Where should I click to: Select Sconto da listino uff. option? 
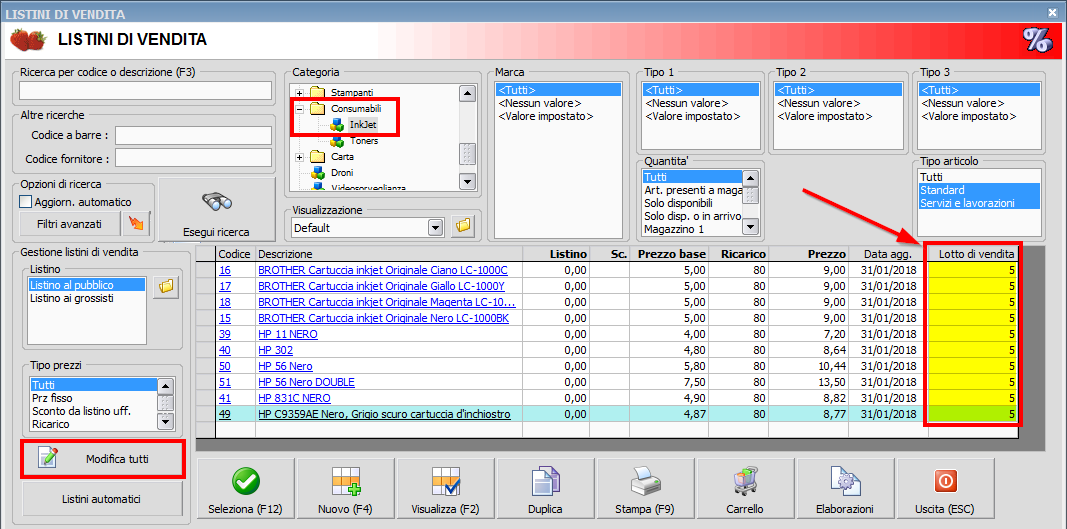(x=93, y=411)
